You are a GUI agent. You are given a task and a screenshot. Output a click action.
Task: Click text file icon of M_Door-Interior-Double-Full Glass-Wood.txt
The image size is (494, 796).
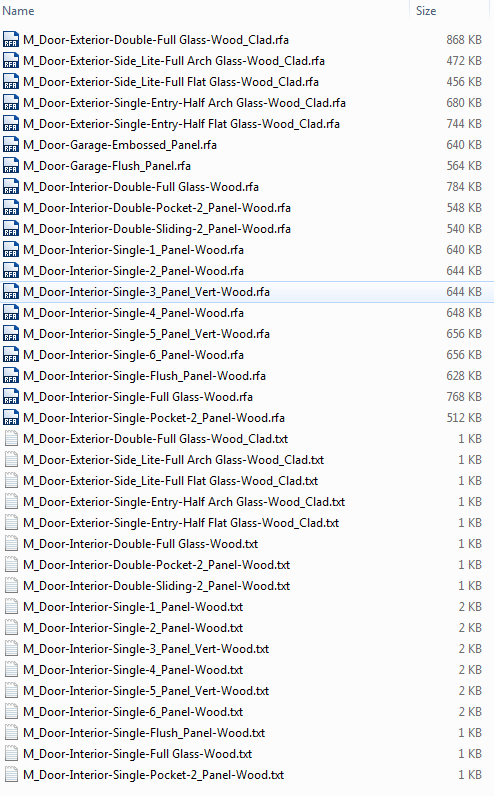tap(11, 544)
